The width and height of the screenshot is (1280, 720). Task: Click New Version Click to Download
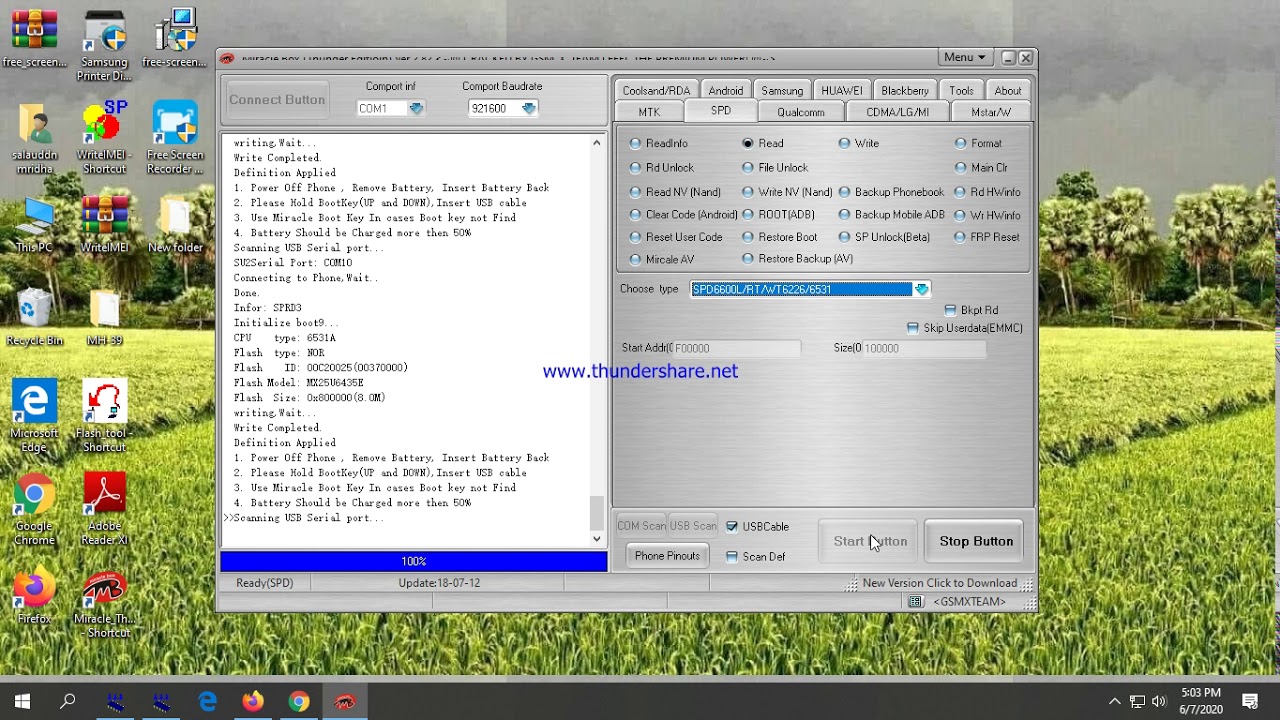940,583
